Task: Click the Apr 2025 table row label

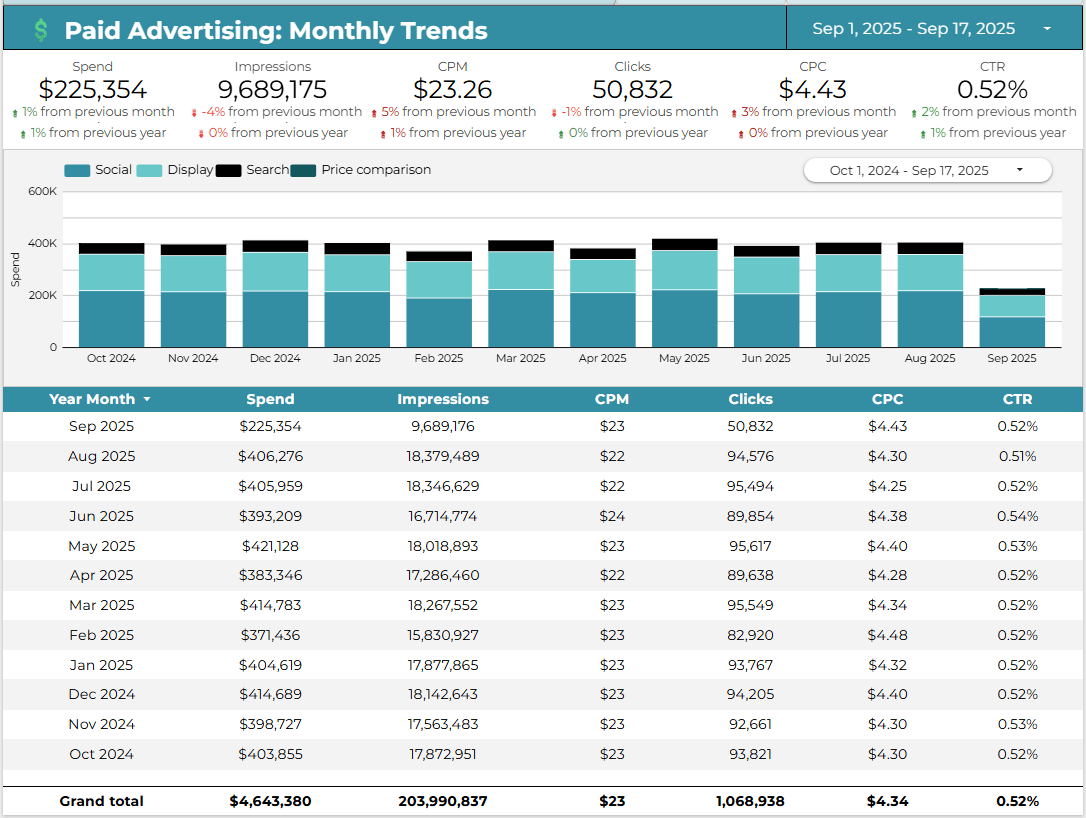Action: pyautogui.click(x=101, y=575)
